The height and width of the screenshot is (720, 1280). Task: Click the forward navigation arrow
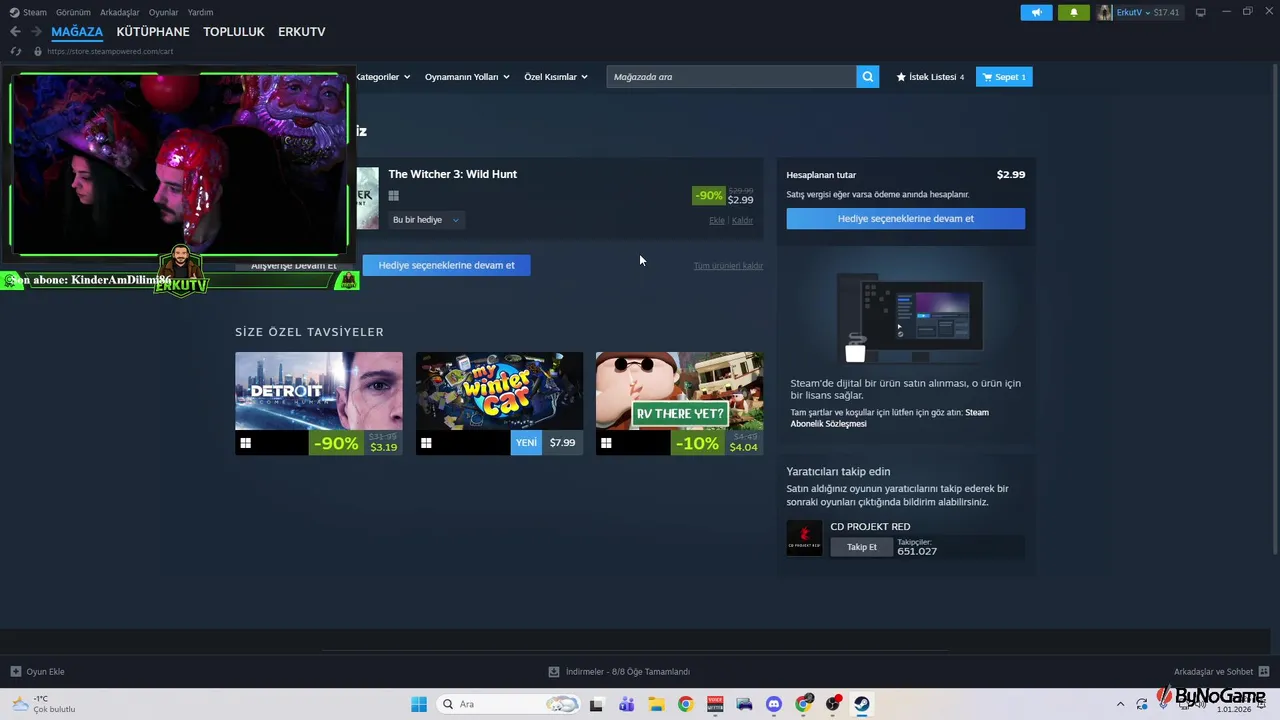pyautogui.click(x=37, y=32)
